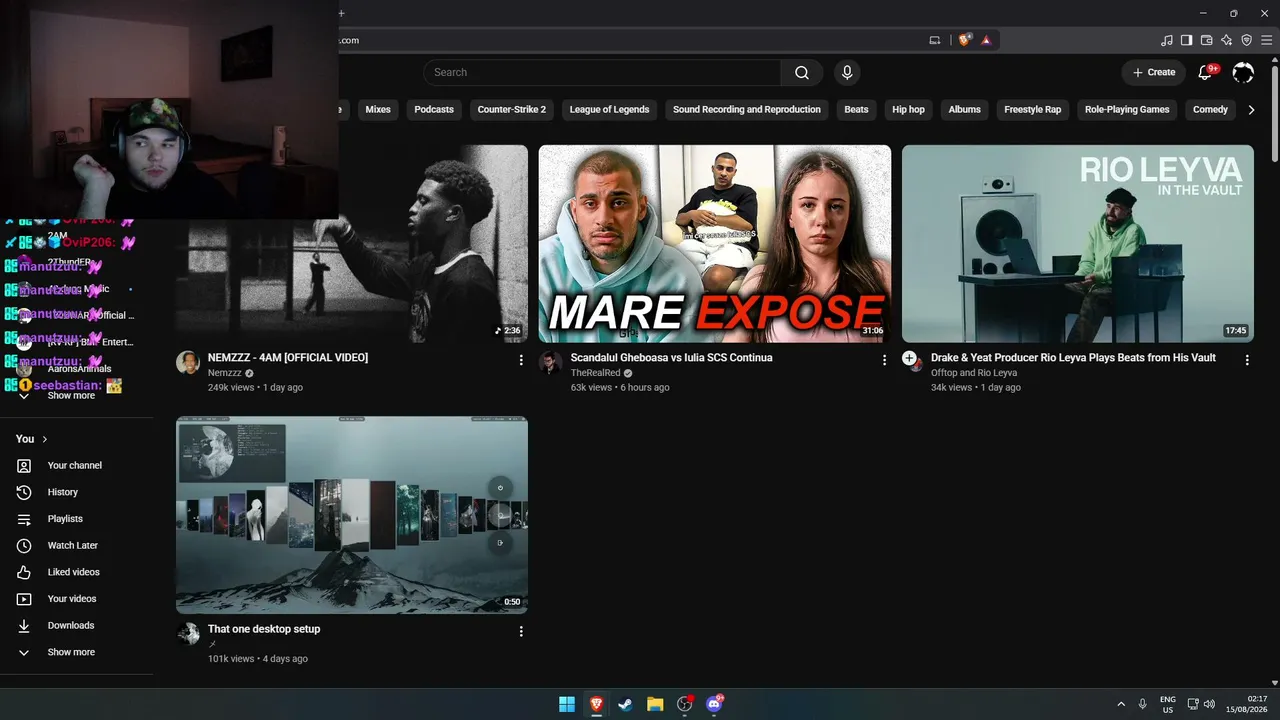The width and height of the screenshot is (1280, 720).
Task: Select the Mixes category chip
Action: point(378,110)
